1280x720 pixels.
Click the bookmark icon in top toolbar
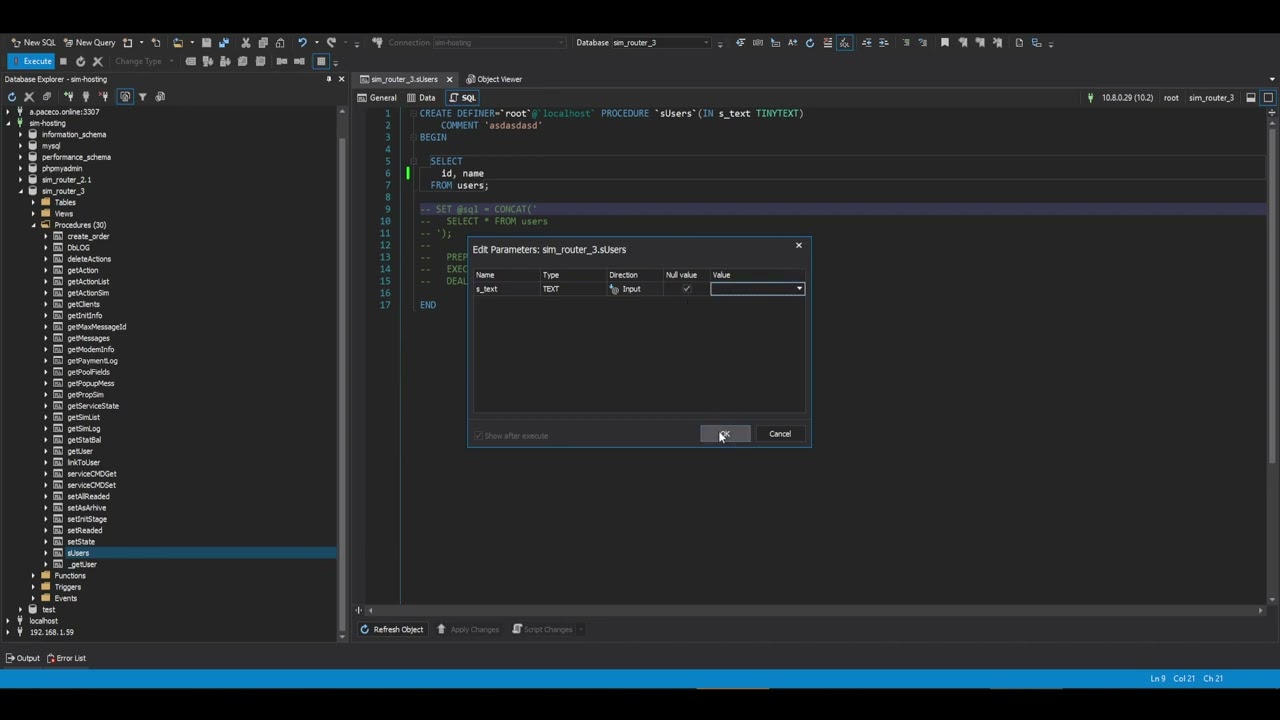(944, 43)
